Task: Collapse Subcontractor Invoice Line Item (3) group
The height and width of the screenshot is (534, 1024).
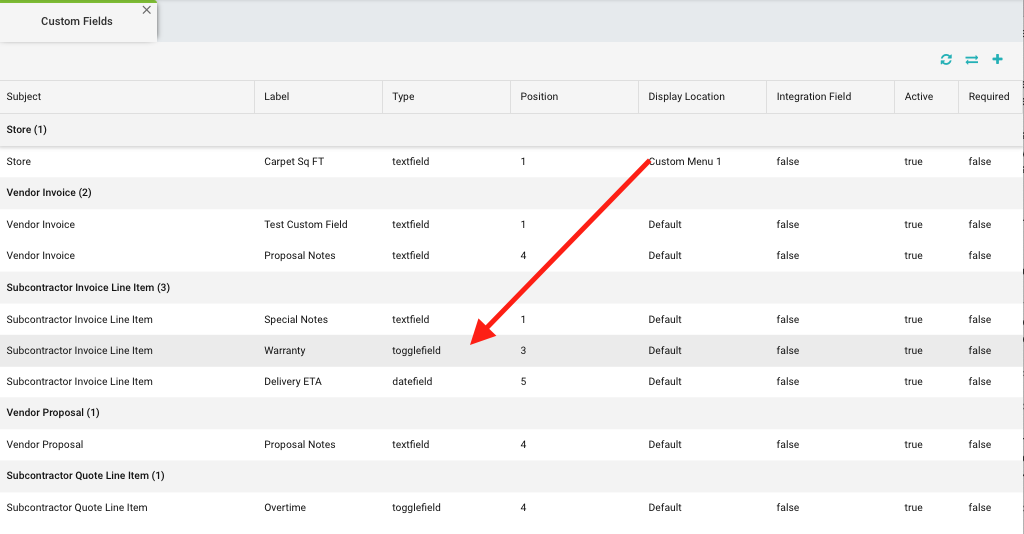Action: point(88,288)
